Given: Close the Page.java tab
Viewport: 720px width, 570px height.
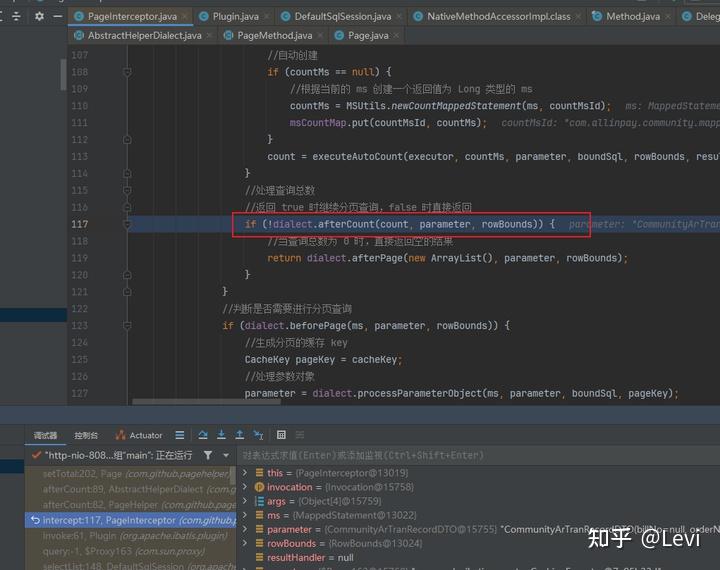Looking at the screenshot, I should coord(396,35).
